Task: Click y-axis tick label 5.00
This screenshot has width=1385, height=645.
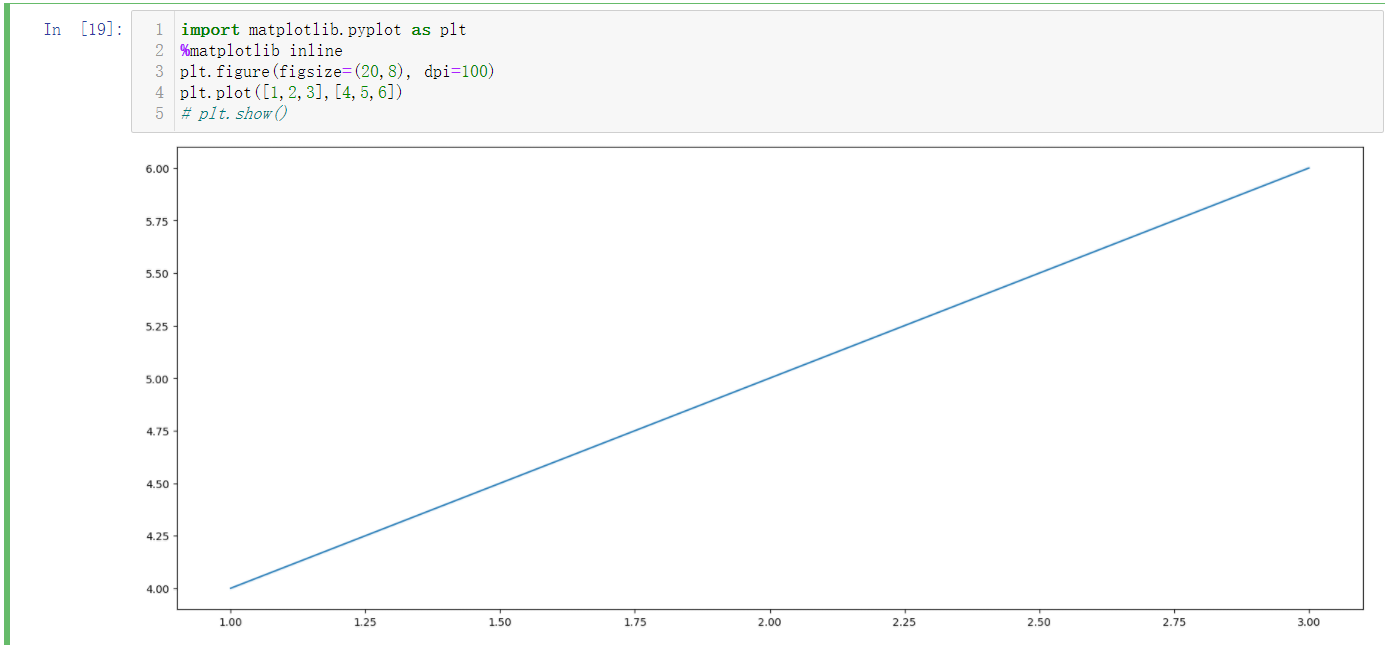Action: pyautogui.click(x=157, y=379)
